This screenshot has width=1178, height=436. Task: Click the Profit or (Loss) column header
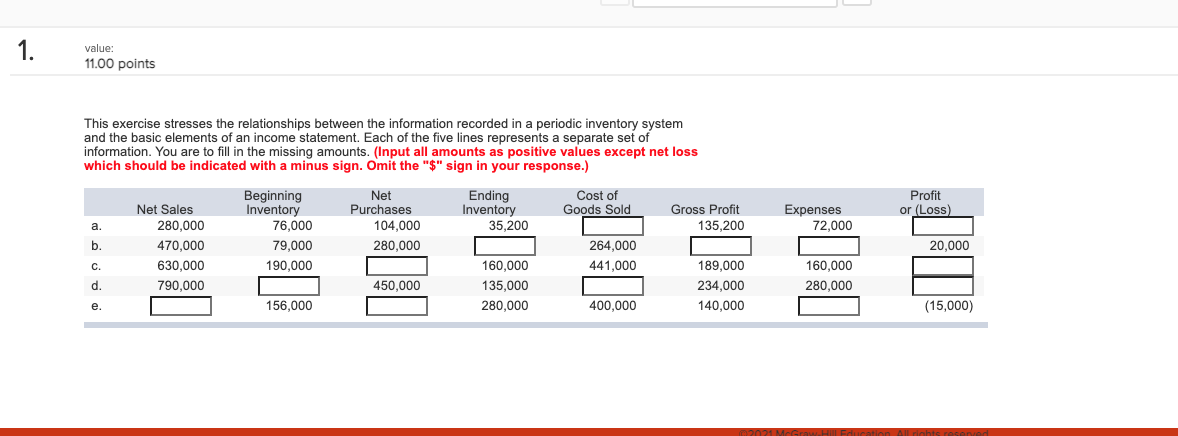(926, 203)
